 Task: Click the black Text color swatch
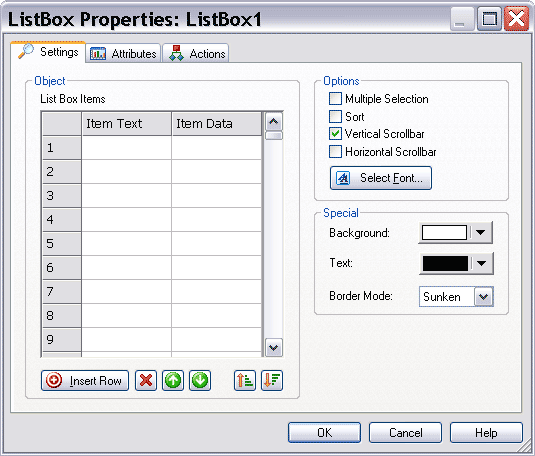click(445, 263)
